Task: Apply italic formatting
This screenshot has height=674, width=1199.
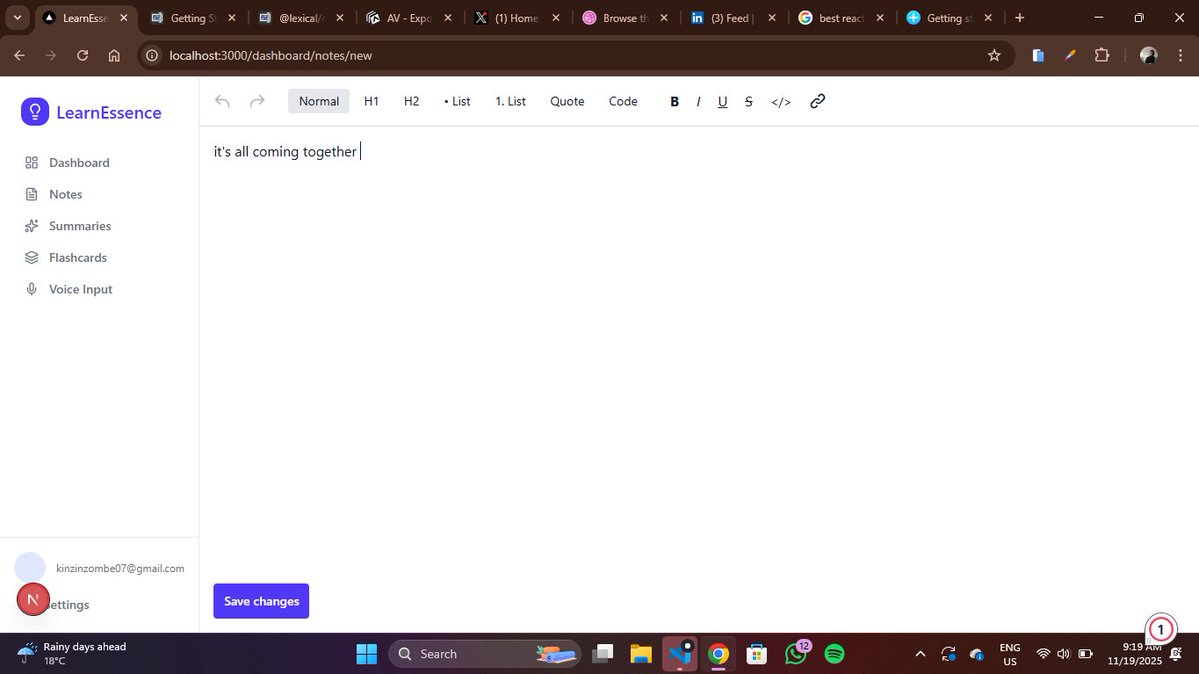Action: [698, 101]
